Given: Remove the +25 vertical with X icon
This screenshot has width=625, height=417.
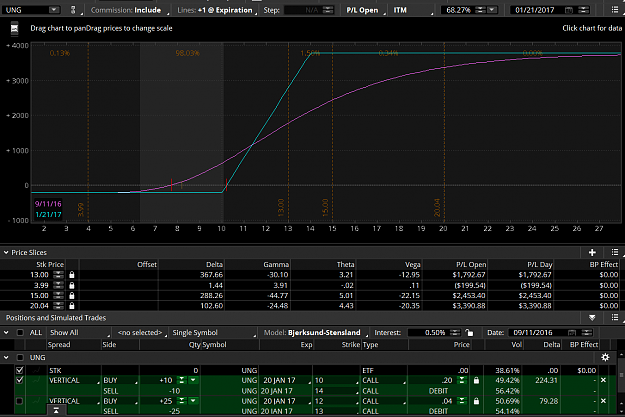Looking at the screenshot, I should point(603,401).
